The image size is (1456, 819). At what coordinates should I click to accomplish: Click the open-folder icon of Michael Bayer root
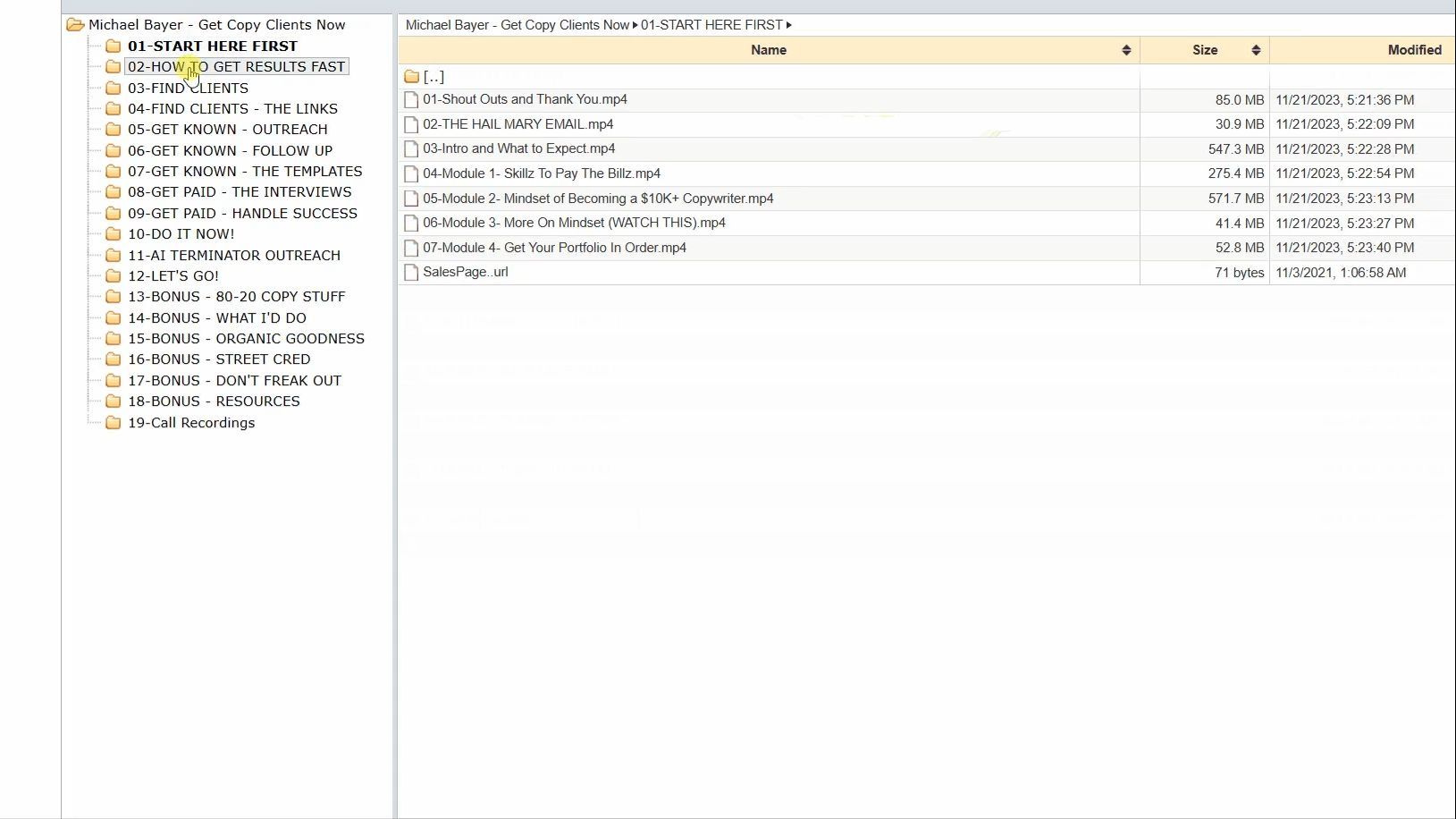(x=75, y=25)
